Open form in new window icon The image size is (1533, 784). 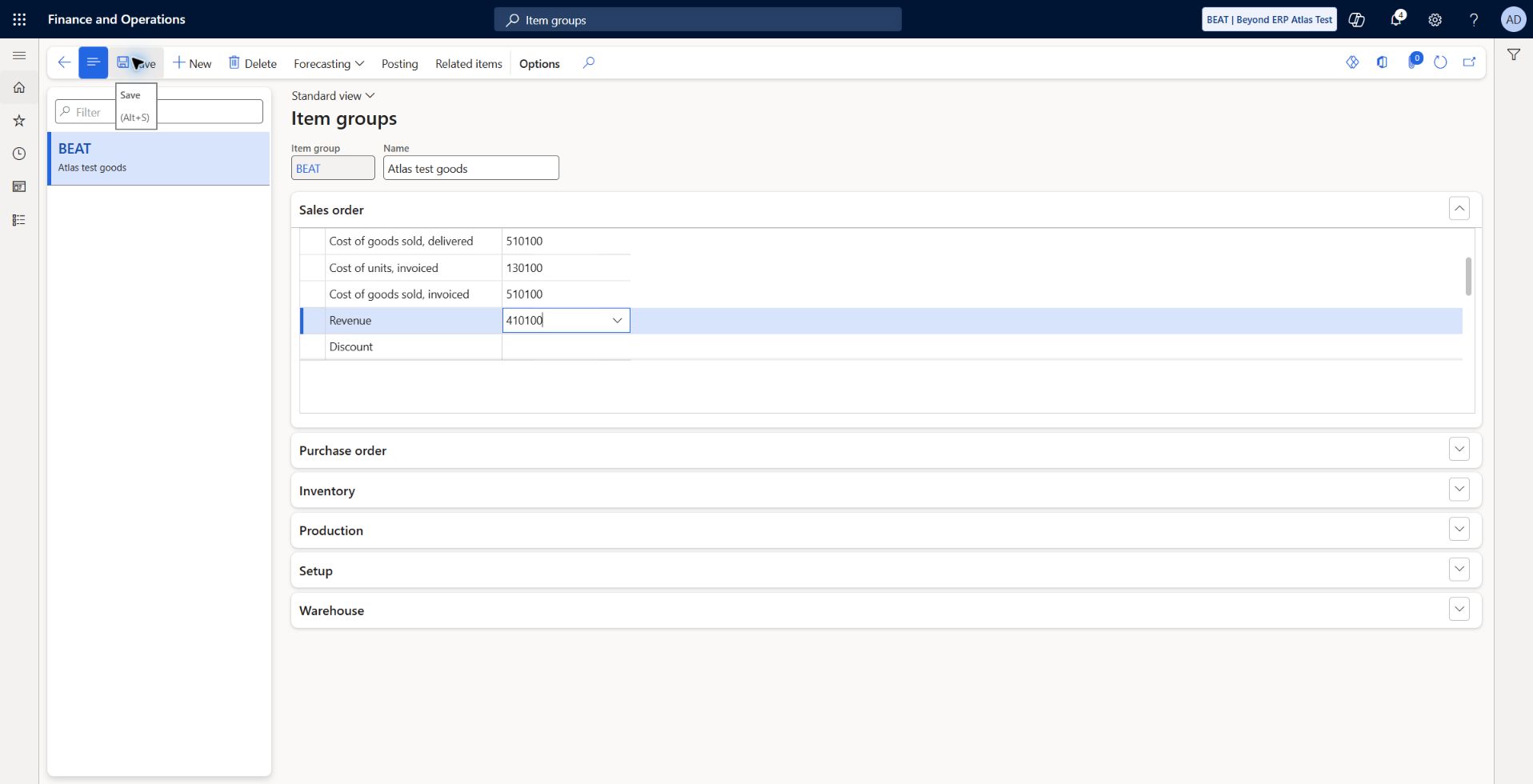(x=1469, y=62)
